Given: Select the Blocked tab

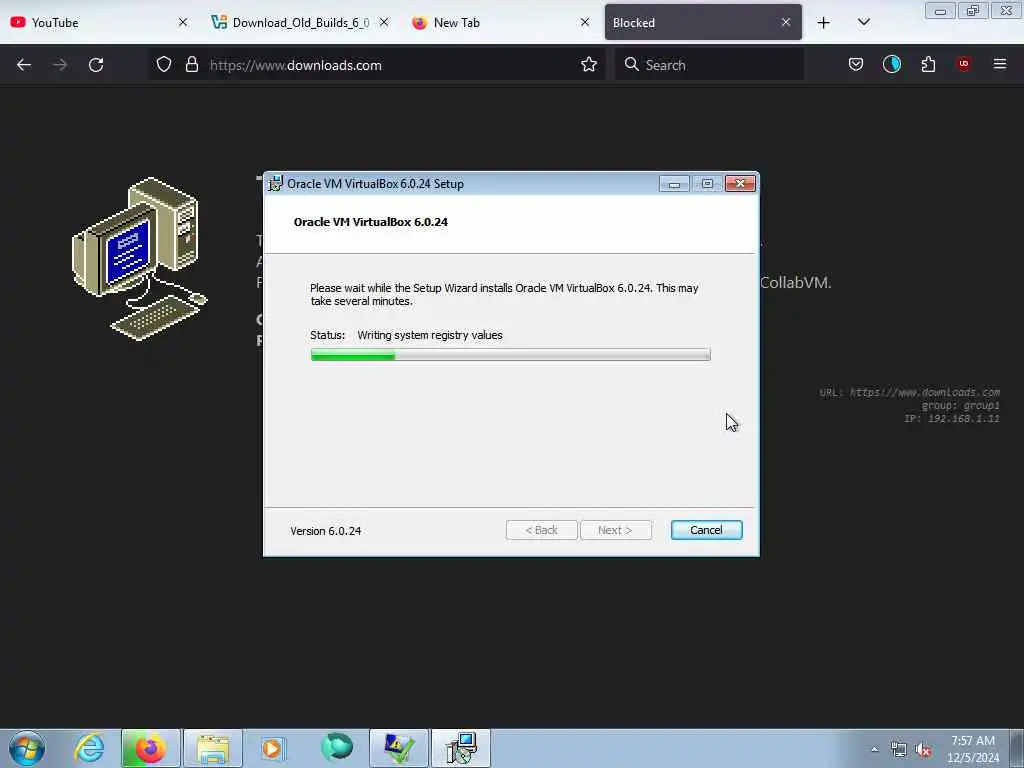Looking at the screenshot, I should coord(703,22).
